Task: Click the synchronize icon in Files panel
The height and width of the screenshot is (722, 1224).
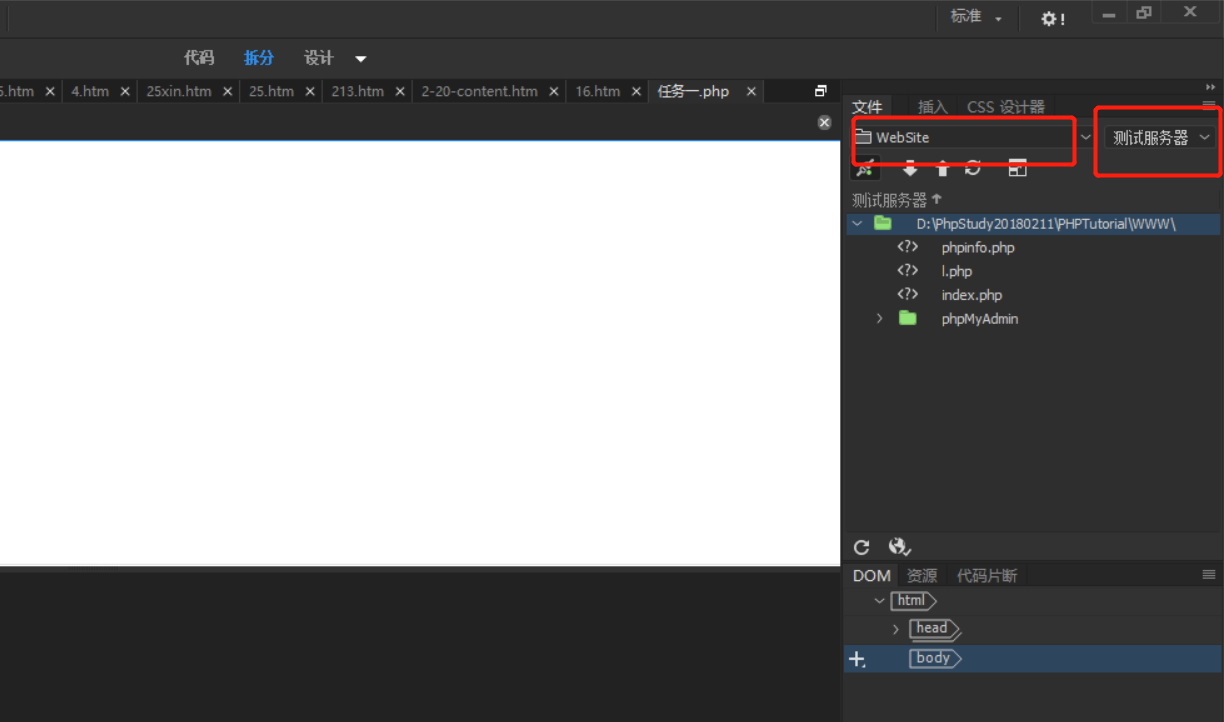Action: [x=973, y=169]
